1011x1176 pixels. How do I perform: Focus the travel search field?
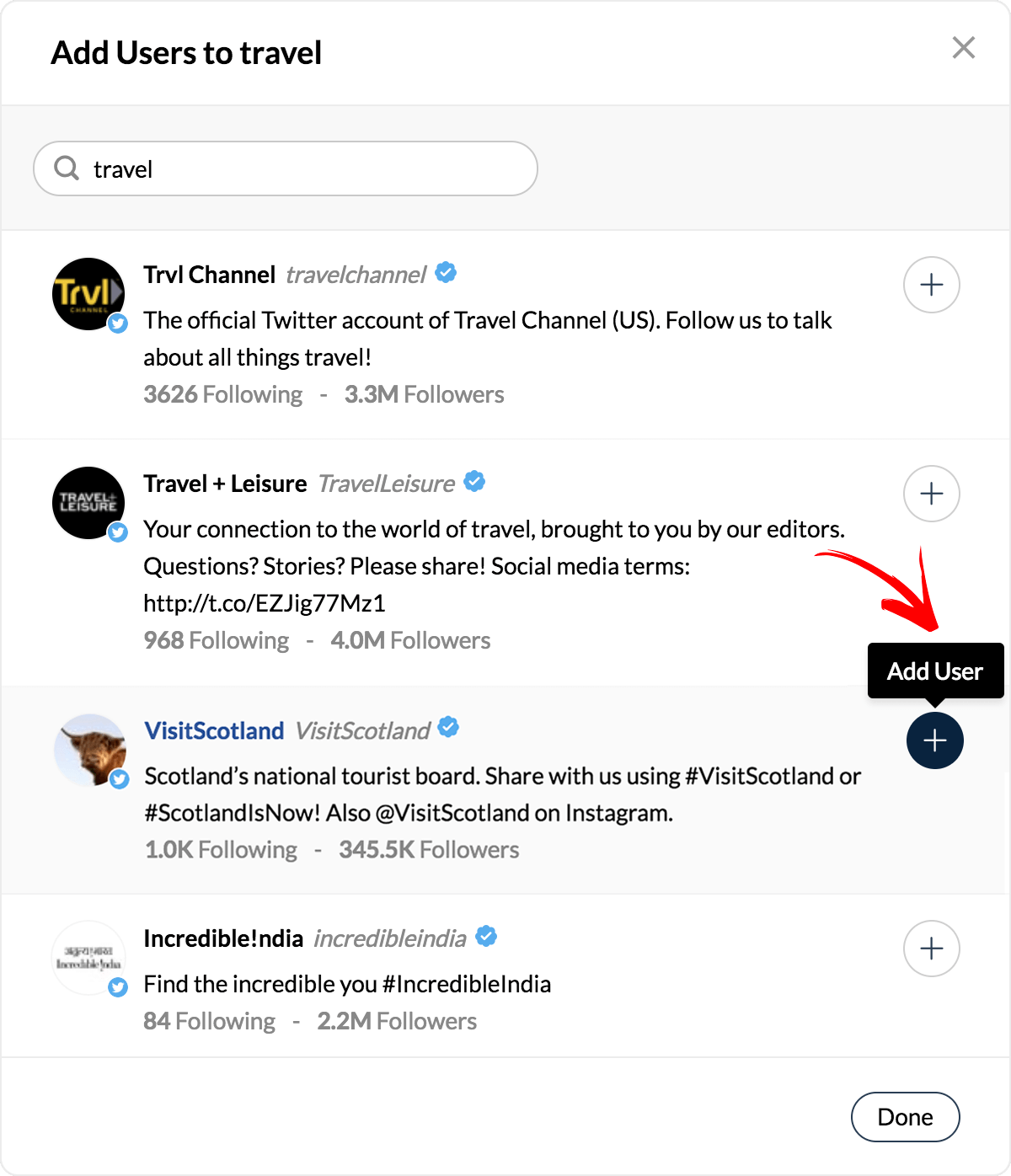[303, 169]
